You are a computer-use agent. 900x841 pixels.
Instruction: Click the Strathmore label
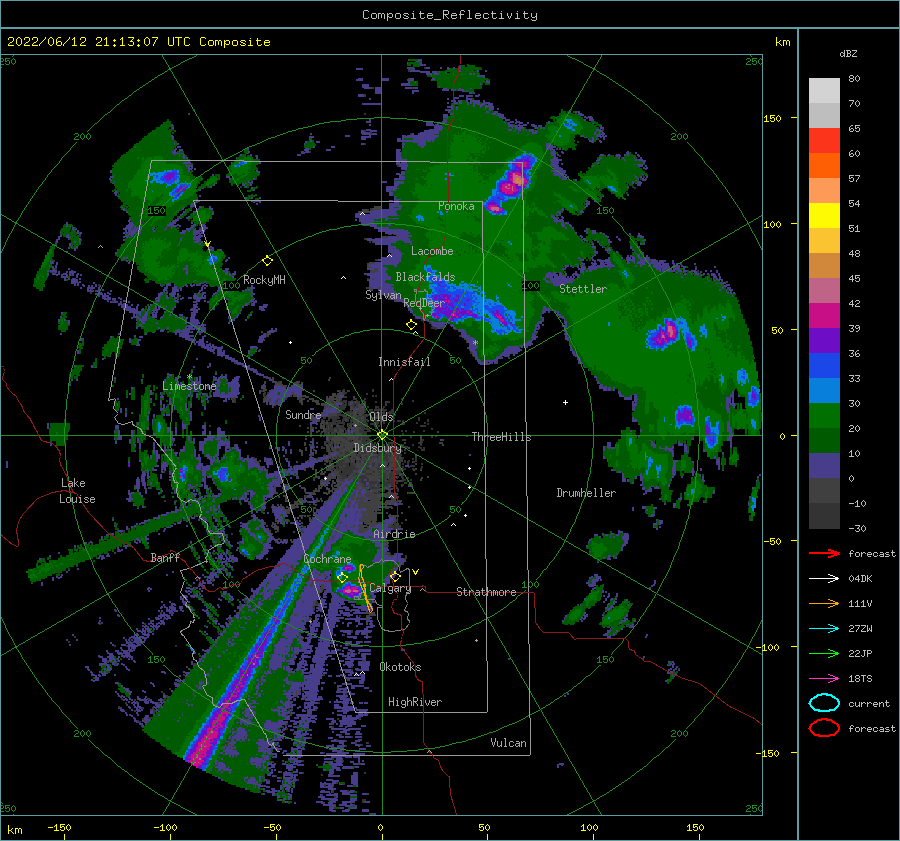[x=486, y=592]
